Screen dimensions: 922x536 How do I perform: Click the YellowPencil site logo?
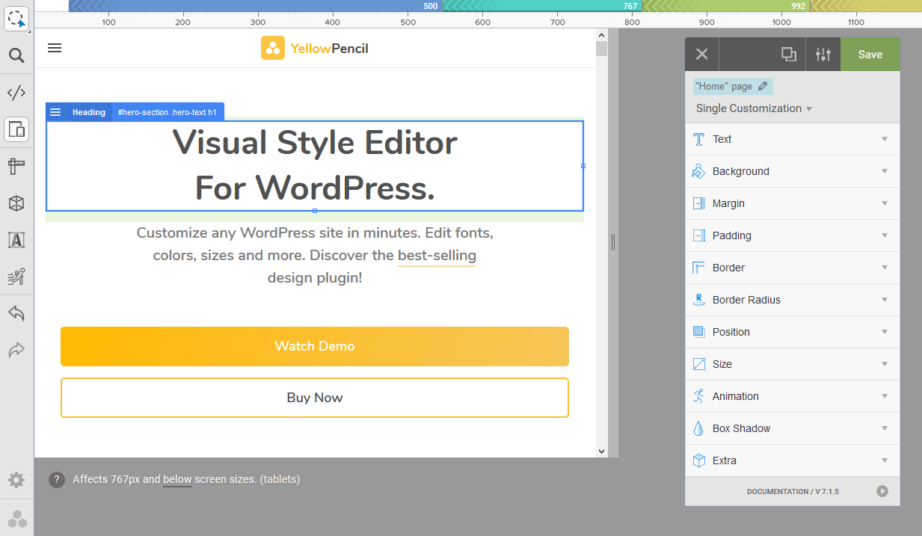coord(315,48)
